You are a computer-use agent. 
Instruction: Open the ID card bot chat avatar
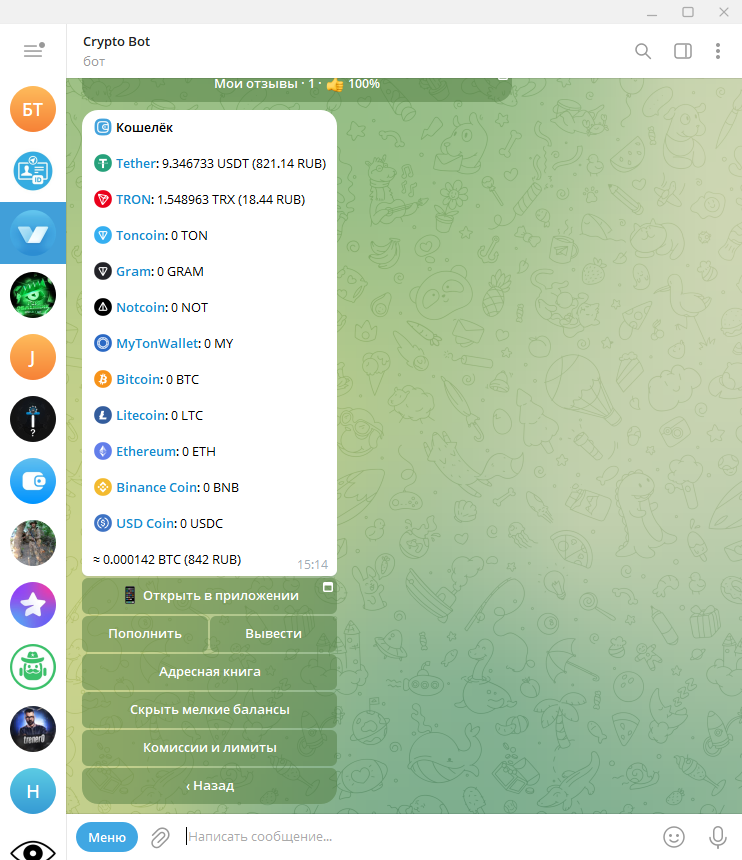tap(33, 171)
